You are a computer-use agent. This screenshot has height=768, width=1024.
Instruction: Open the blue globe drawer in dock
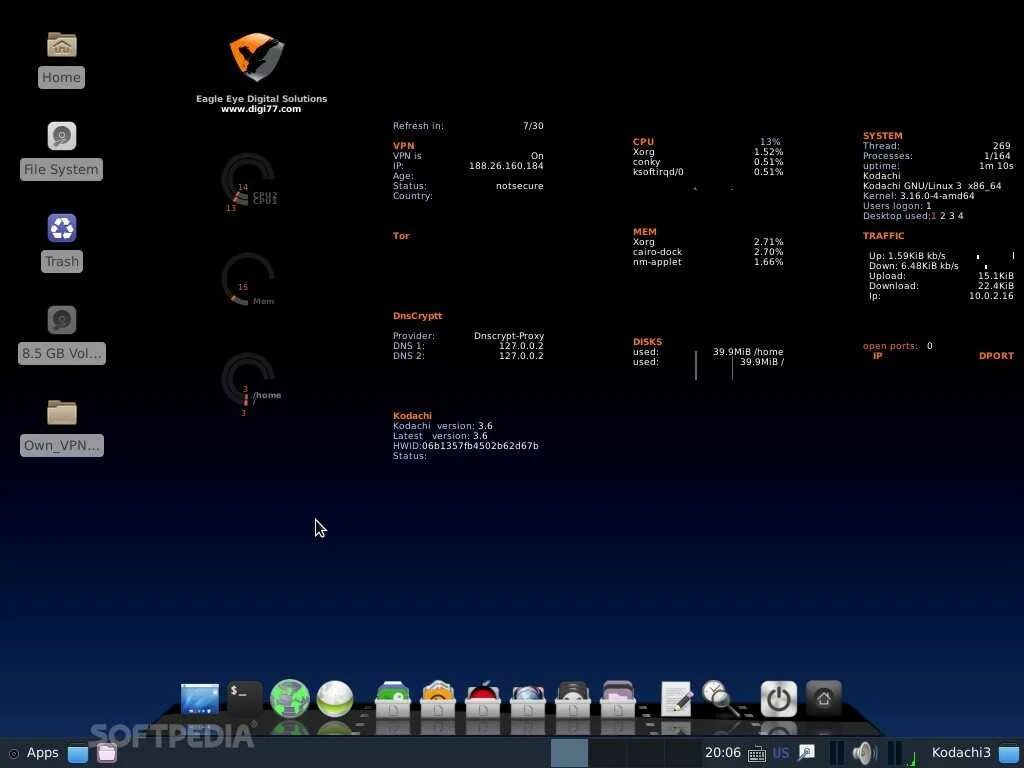point(528,699)
